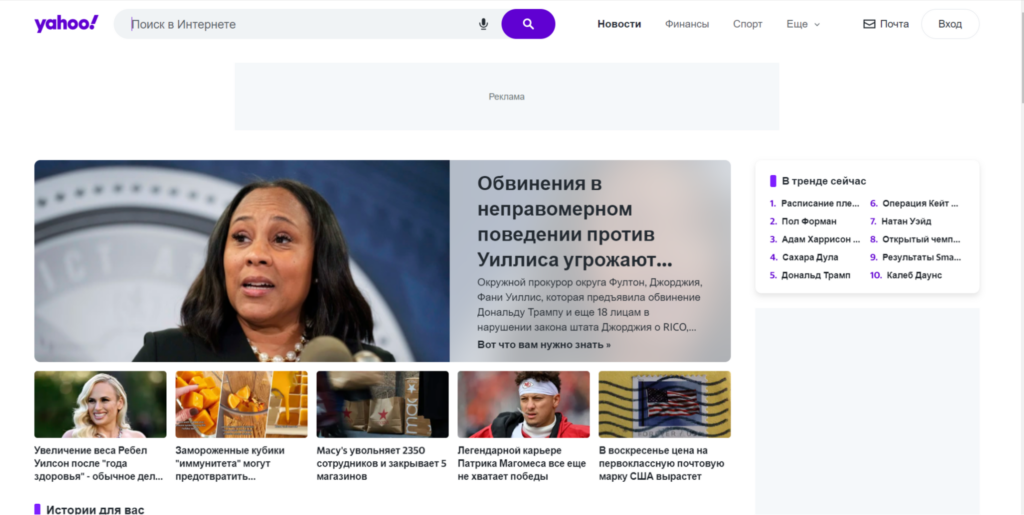
Task: Open trending topic Дональд Трамп
Action: [816, 275]
